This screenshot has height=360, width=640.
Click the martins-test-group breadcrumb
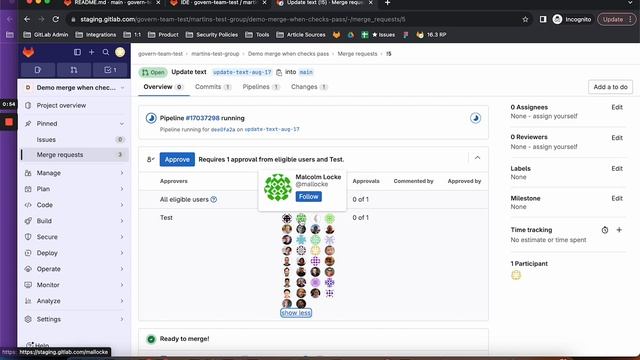(x=215, y=54)
